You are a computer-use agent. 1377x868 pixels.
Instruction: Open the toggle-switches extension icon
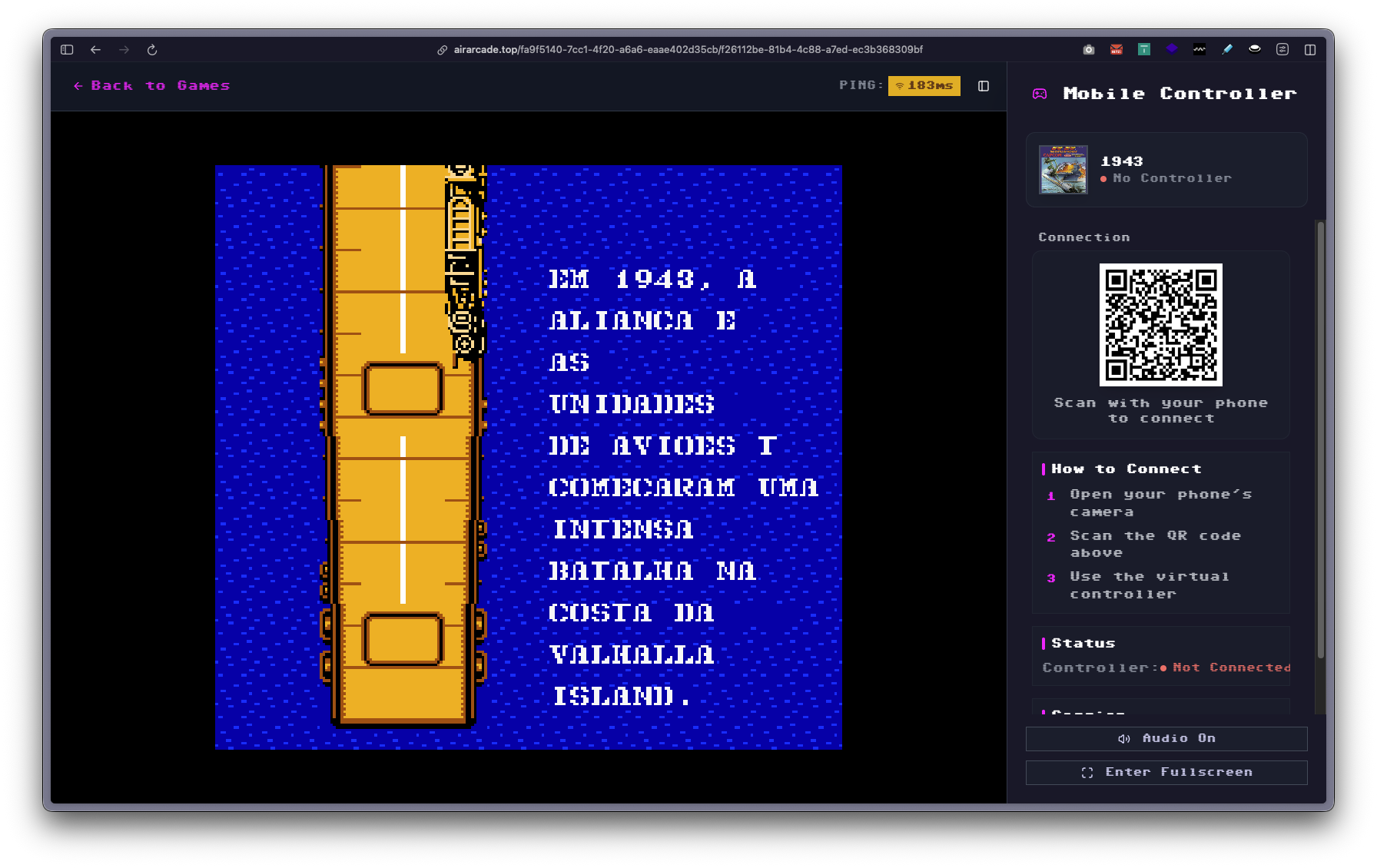click(x=1282, y=49)
